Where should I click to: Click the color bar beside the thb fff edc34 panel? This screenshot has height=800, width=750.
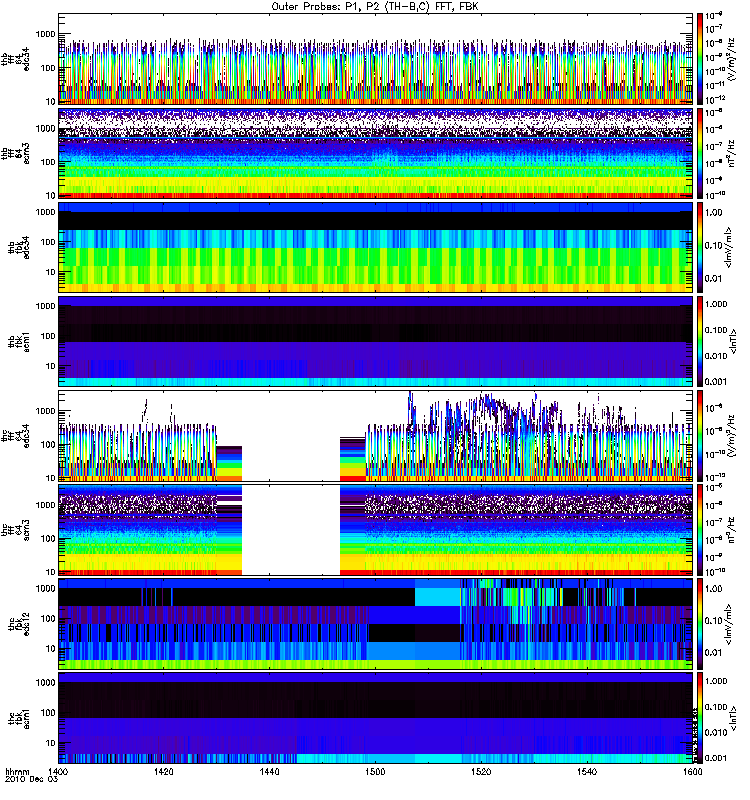pyautogui.click(x=700, y=59)
